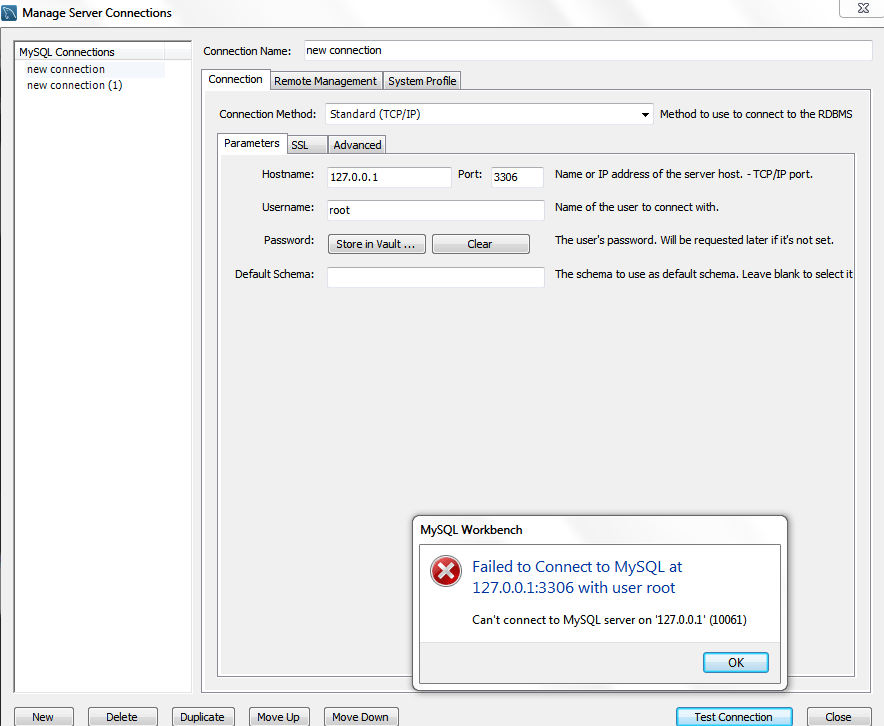Select 'new connection' in the sidebar list
Screen dimensions: 884x726
coord(64,69)
